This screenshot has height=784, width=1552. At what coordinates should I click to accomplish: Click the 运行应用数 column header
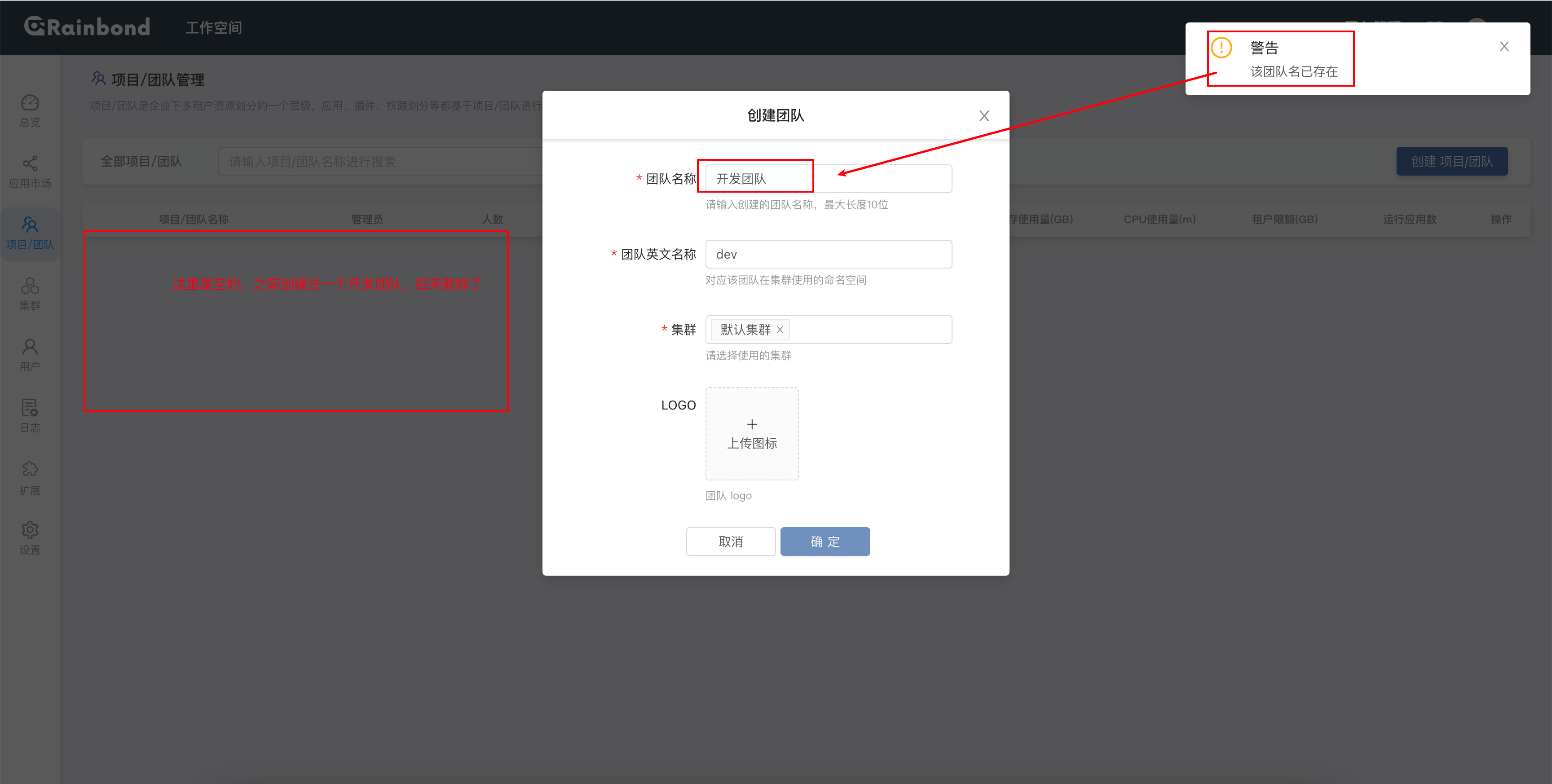tap(1409, 220)
